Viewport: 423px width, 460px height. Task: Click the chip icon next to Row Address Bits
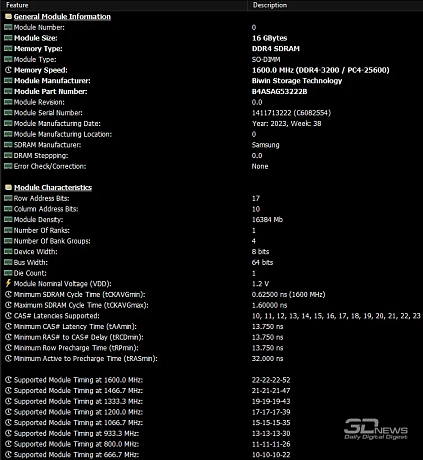(8, 198)
